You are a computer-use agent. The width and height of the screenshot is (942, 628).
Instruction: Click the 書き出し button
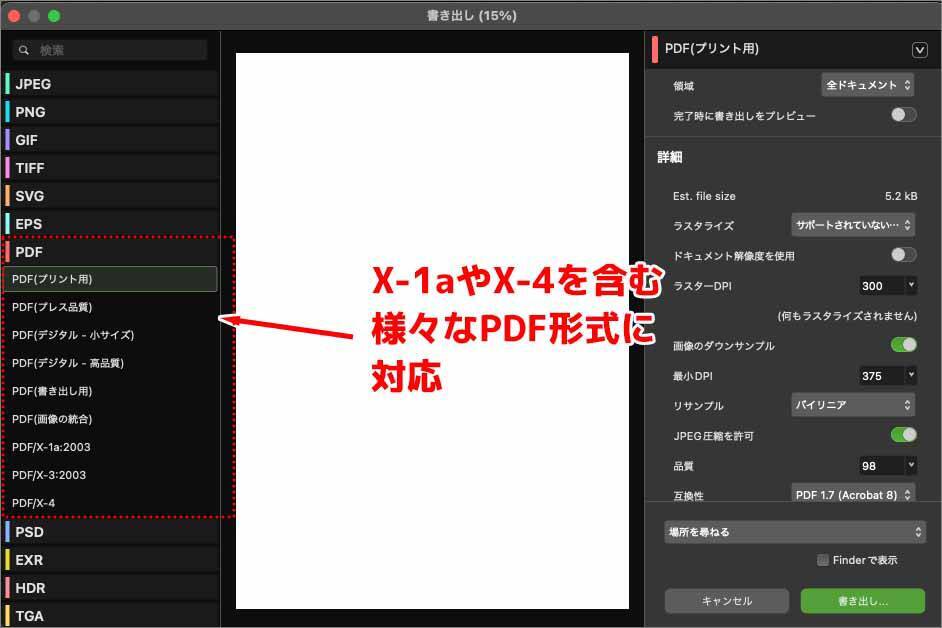tap(862, 601)
